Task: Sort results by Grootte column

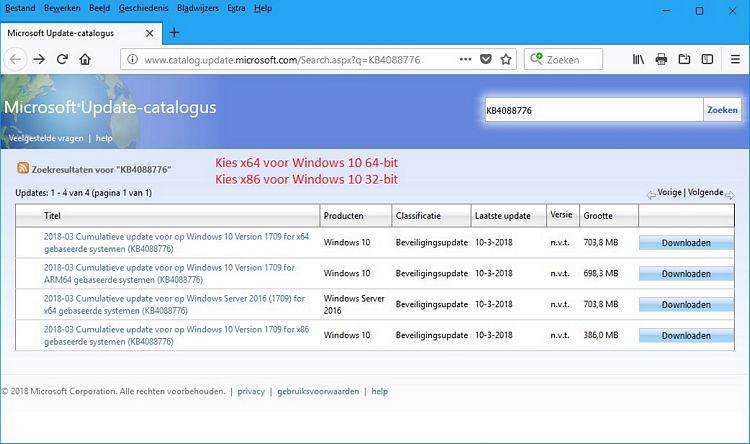Action: click(x=598, y=216)
